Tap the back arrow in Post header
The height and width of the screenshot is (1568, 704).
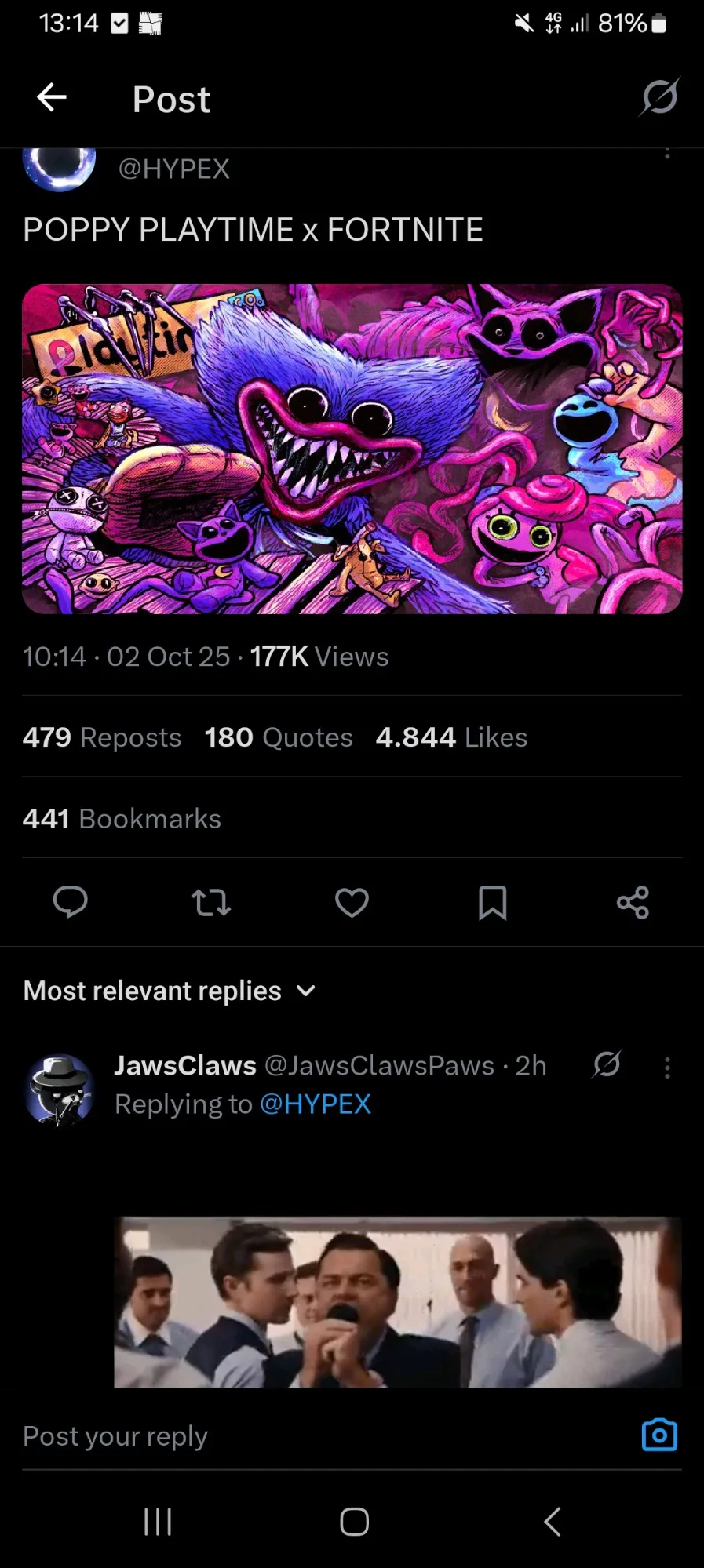[52, 98]
